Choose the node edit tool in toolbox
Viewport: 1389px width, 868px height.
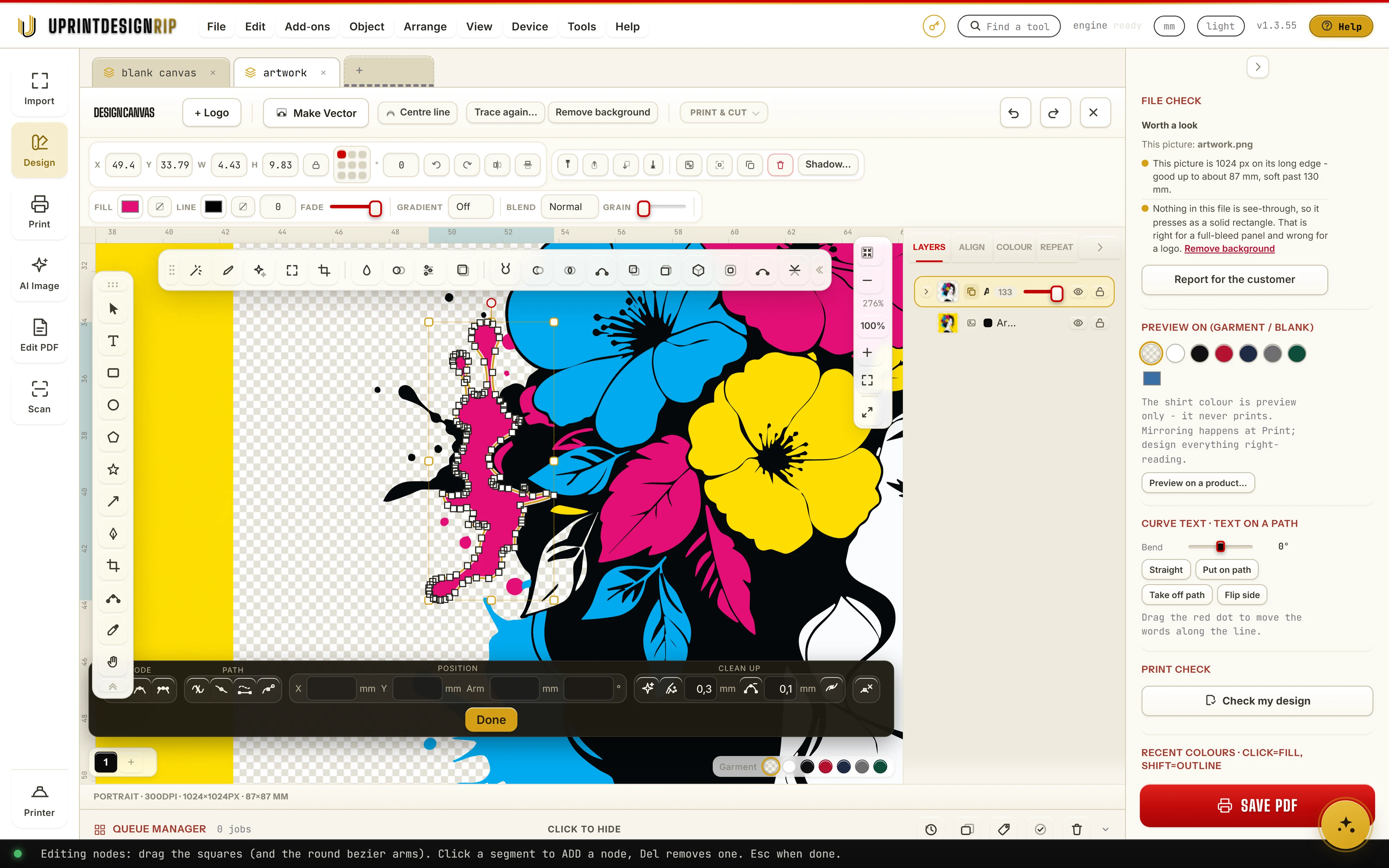pos(113,598)
